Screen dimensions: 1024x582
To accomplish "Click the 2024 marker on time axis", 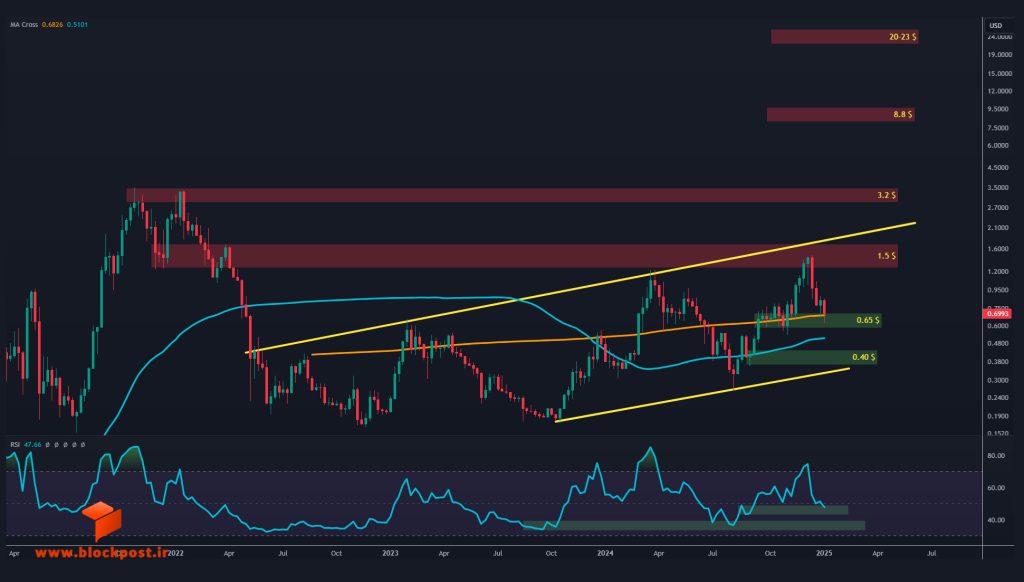I will pyautogui.click(x=605, y=553).
